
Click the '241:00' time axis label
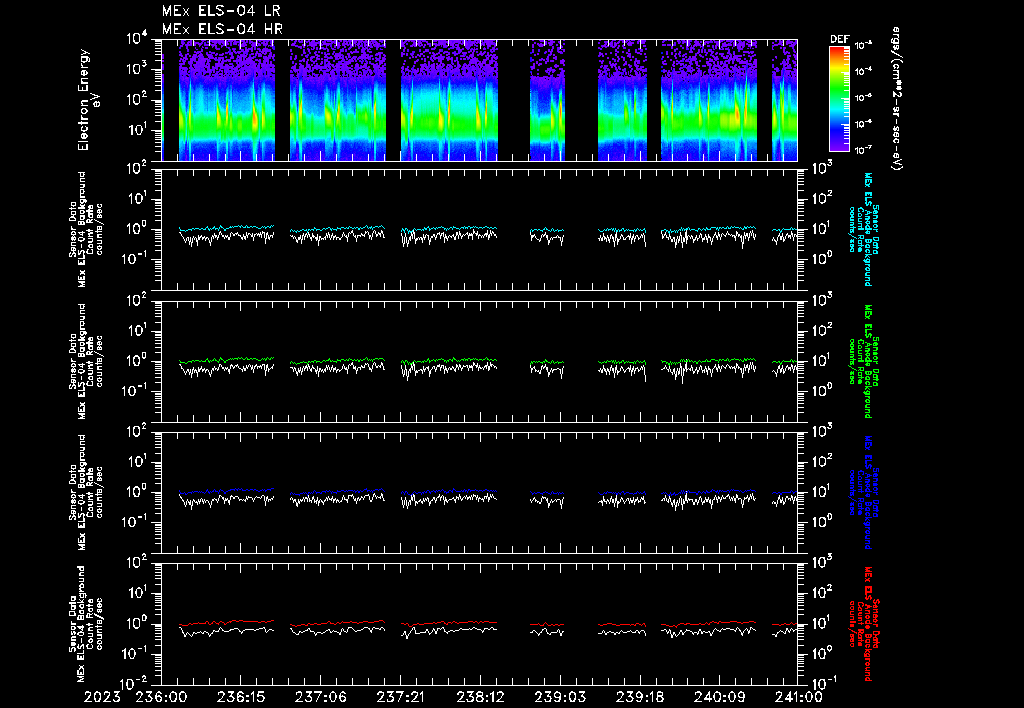[x=797, y=697]
